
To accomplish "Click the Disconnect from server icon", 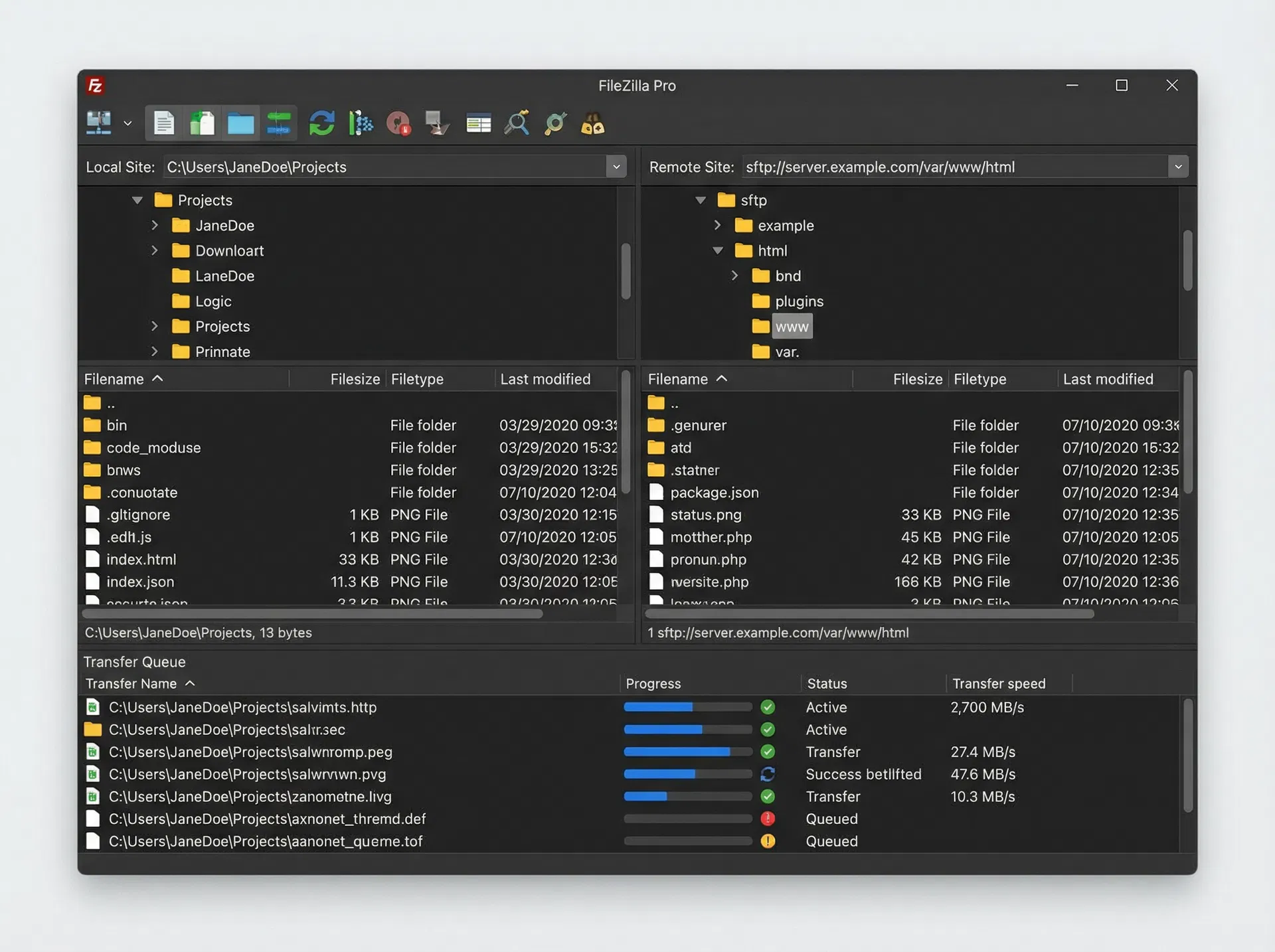I will [x=438, y=123].
